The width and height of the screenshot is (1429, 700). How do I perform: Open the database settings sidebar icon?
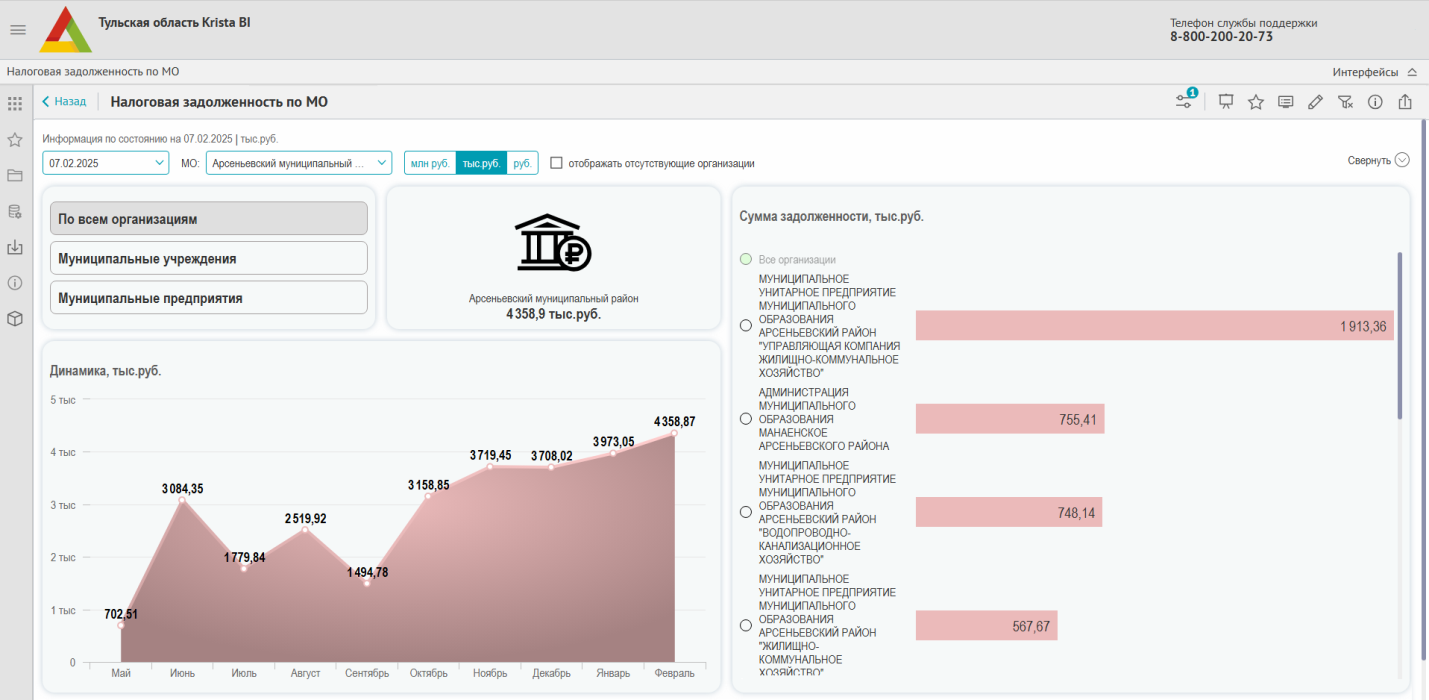coord(15,211)
